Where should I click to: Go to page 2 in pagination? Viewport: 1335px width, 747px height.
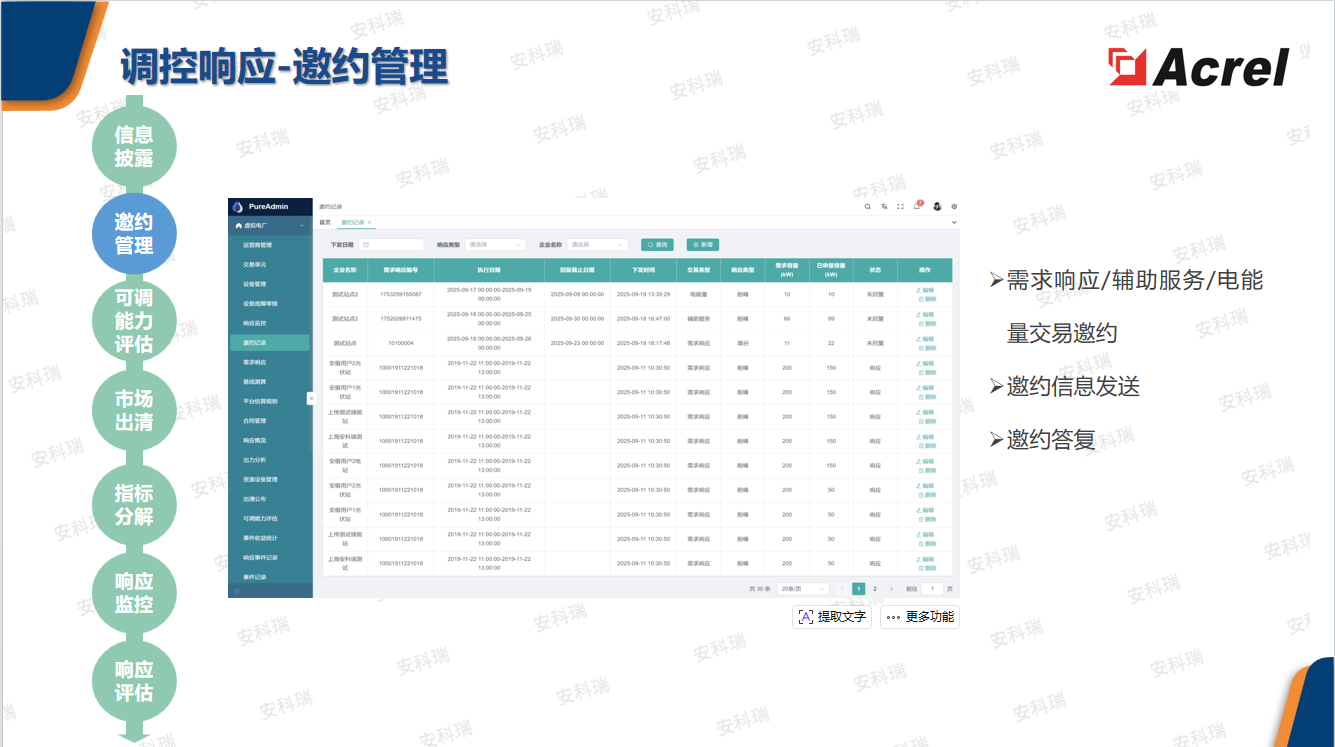coord(874,589)
